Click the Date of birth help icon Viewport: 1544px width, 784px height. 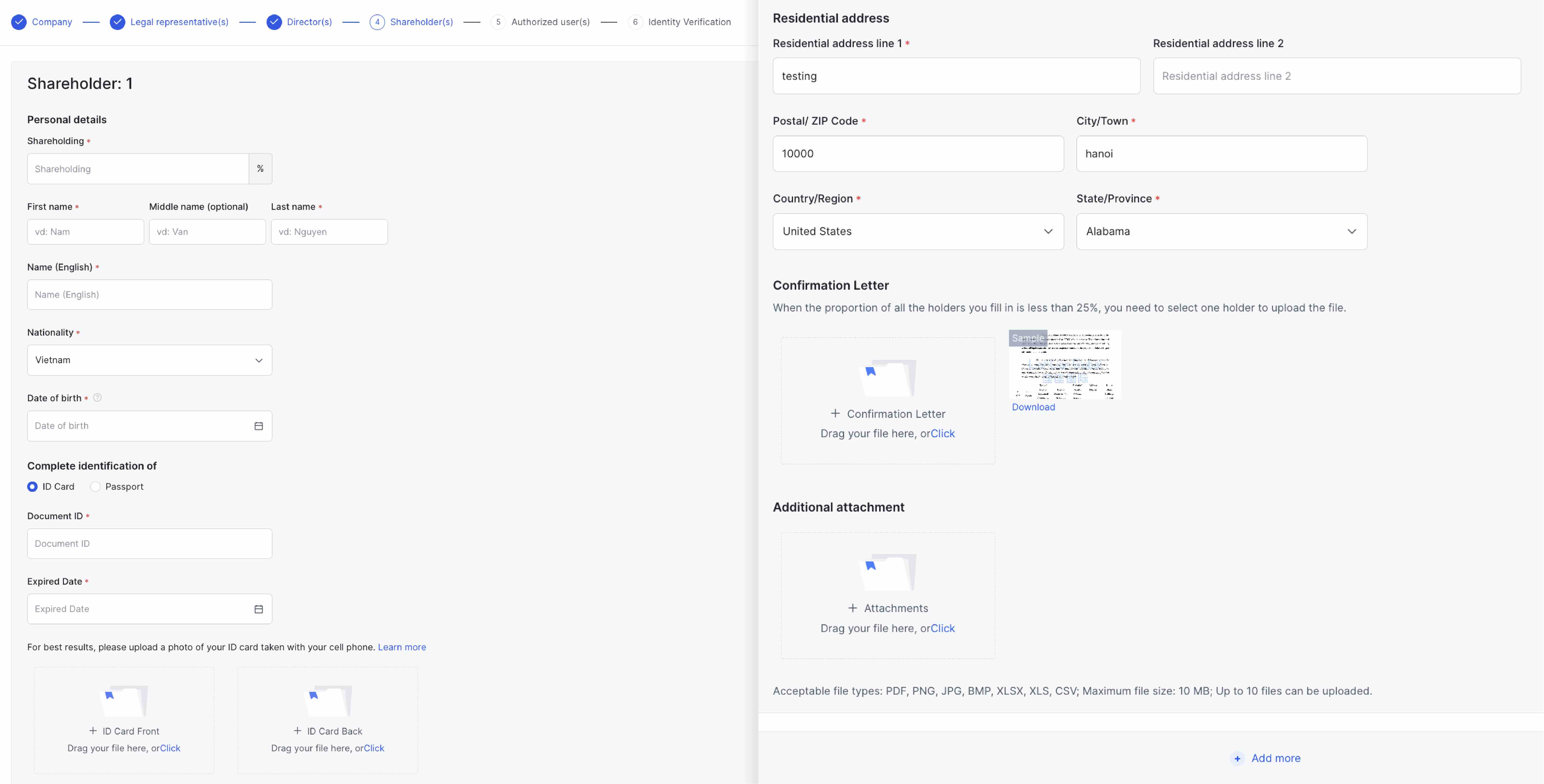click(98, 398)
